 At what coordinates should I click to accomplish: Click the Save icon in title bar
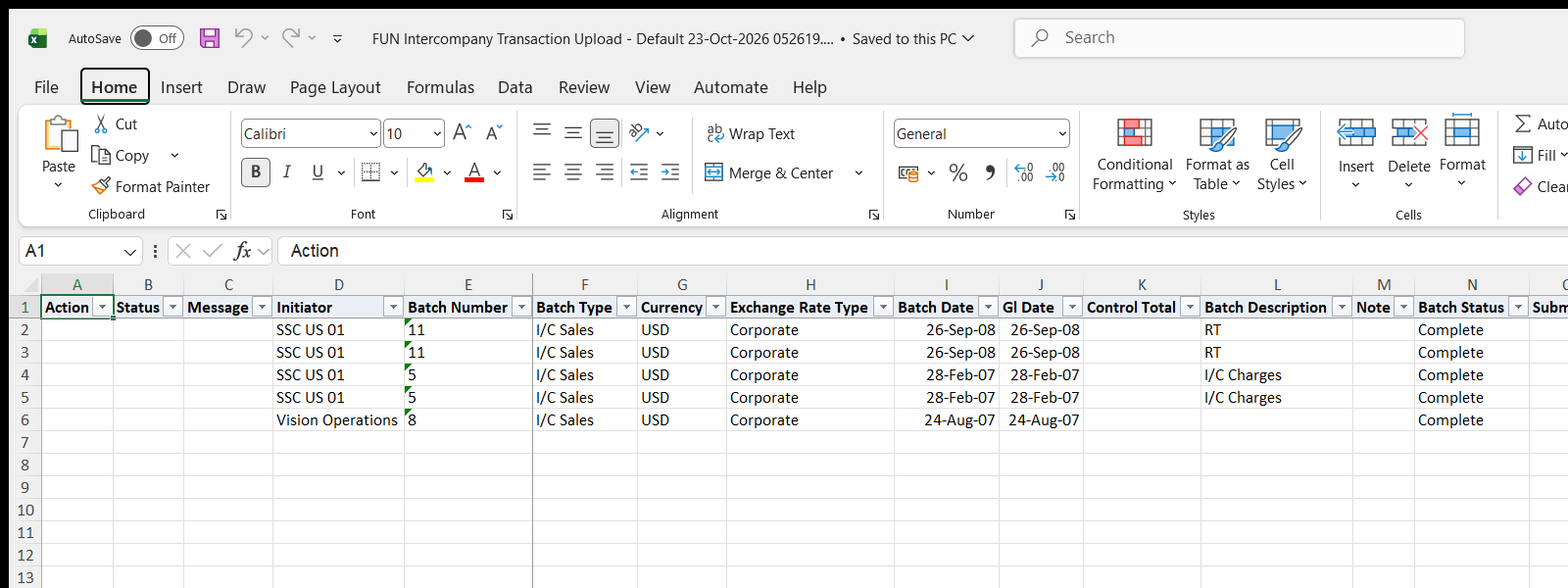(x=210, y=38)
